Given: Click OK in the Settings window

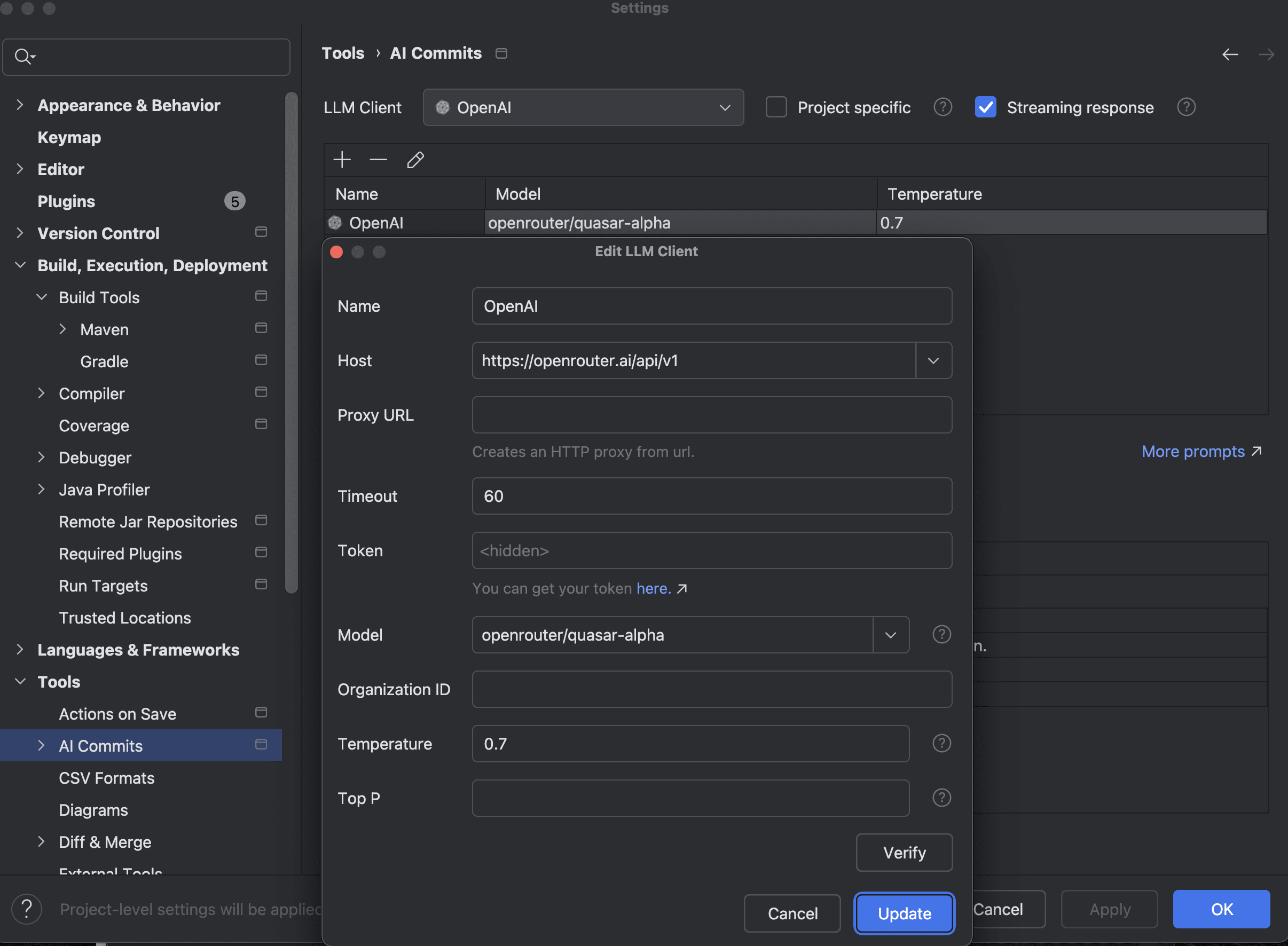Looking at the screenshot, I should (1222, 909).
